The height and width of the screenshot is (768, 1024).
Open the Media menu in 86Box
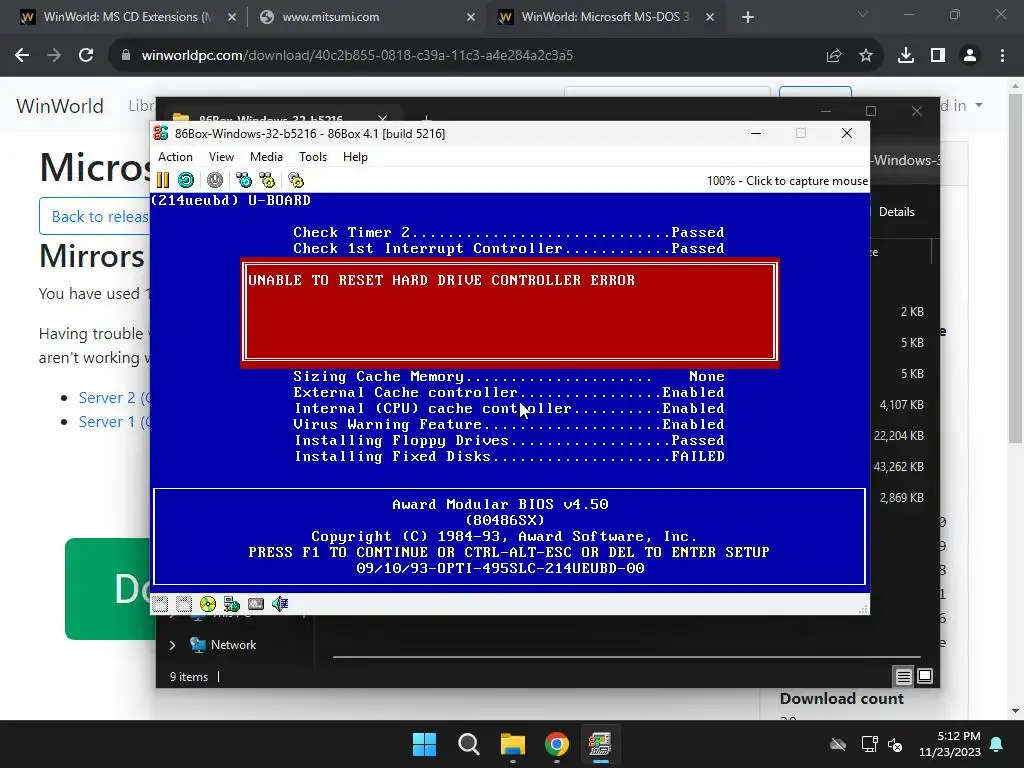pos(266,157)
